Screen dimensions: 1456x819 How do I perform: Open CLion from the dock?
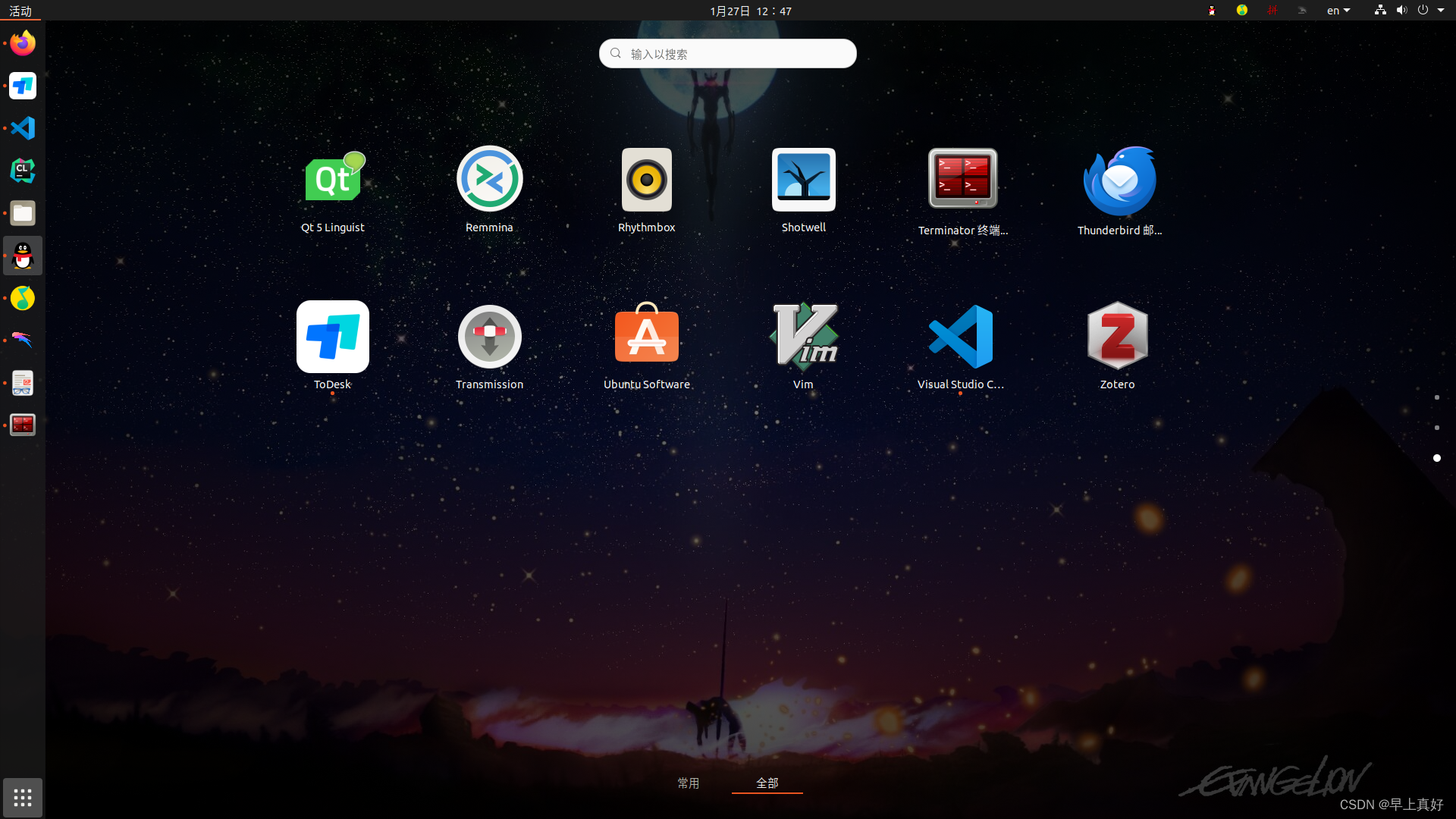(23, 171)
